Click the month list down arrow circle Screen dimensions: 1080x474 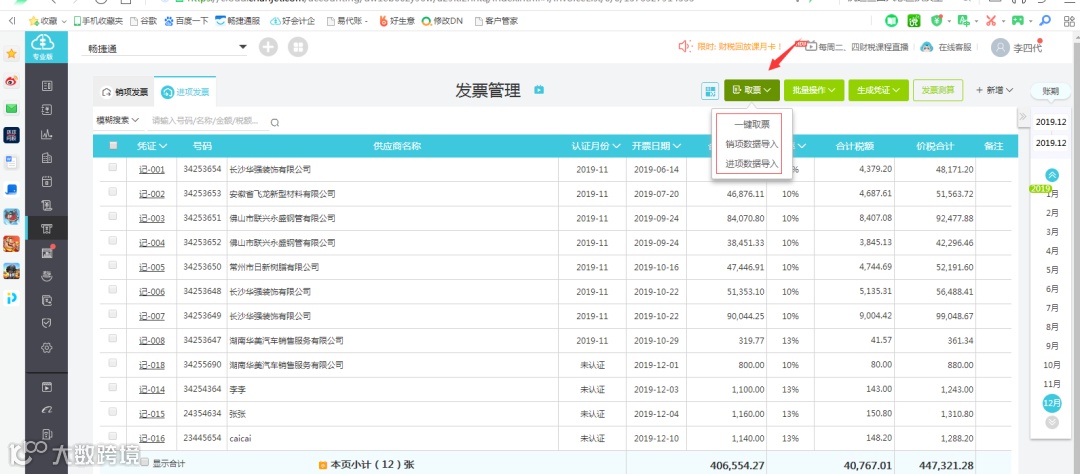pyautogui.click(x=1052, y=422)
